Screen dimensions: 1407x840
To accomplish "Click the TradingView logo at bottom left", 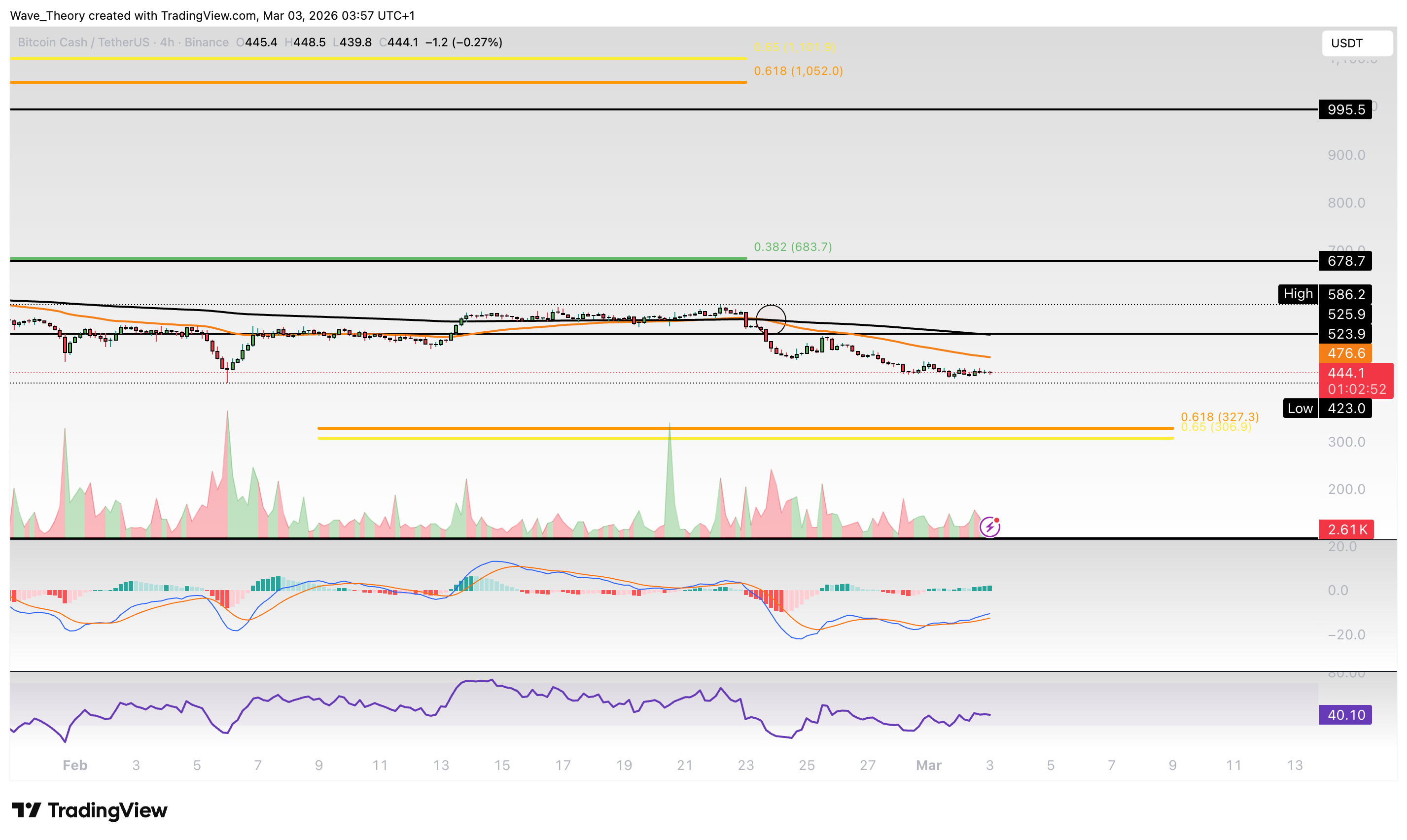I will [x=91, y=810].
